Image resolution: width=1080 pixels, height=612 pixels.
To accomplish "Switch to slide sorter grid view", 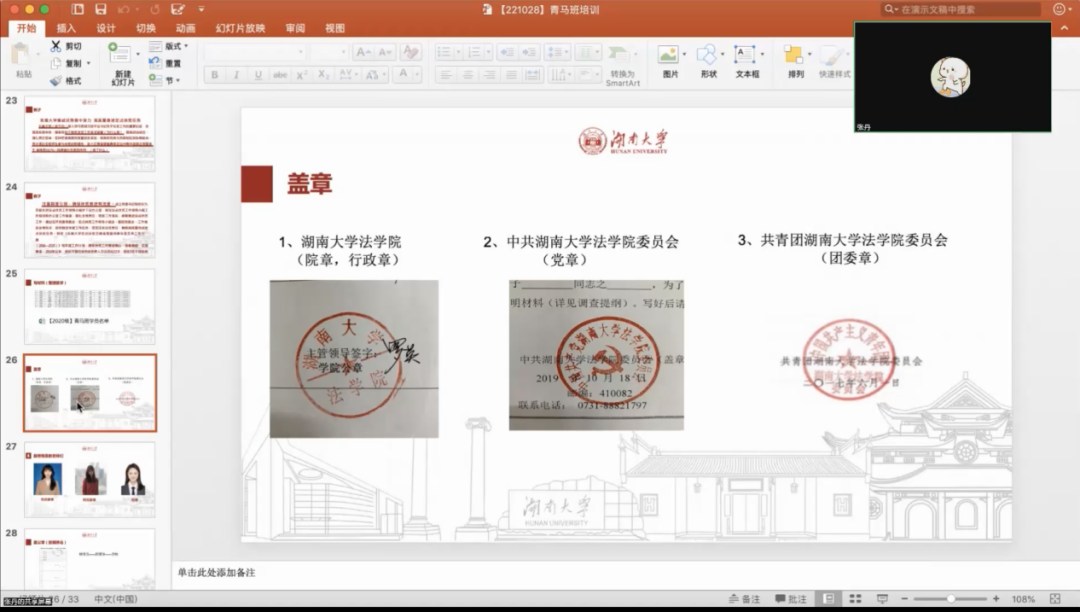I will 855,599.
